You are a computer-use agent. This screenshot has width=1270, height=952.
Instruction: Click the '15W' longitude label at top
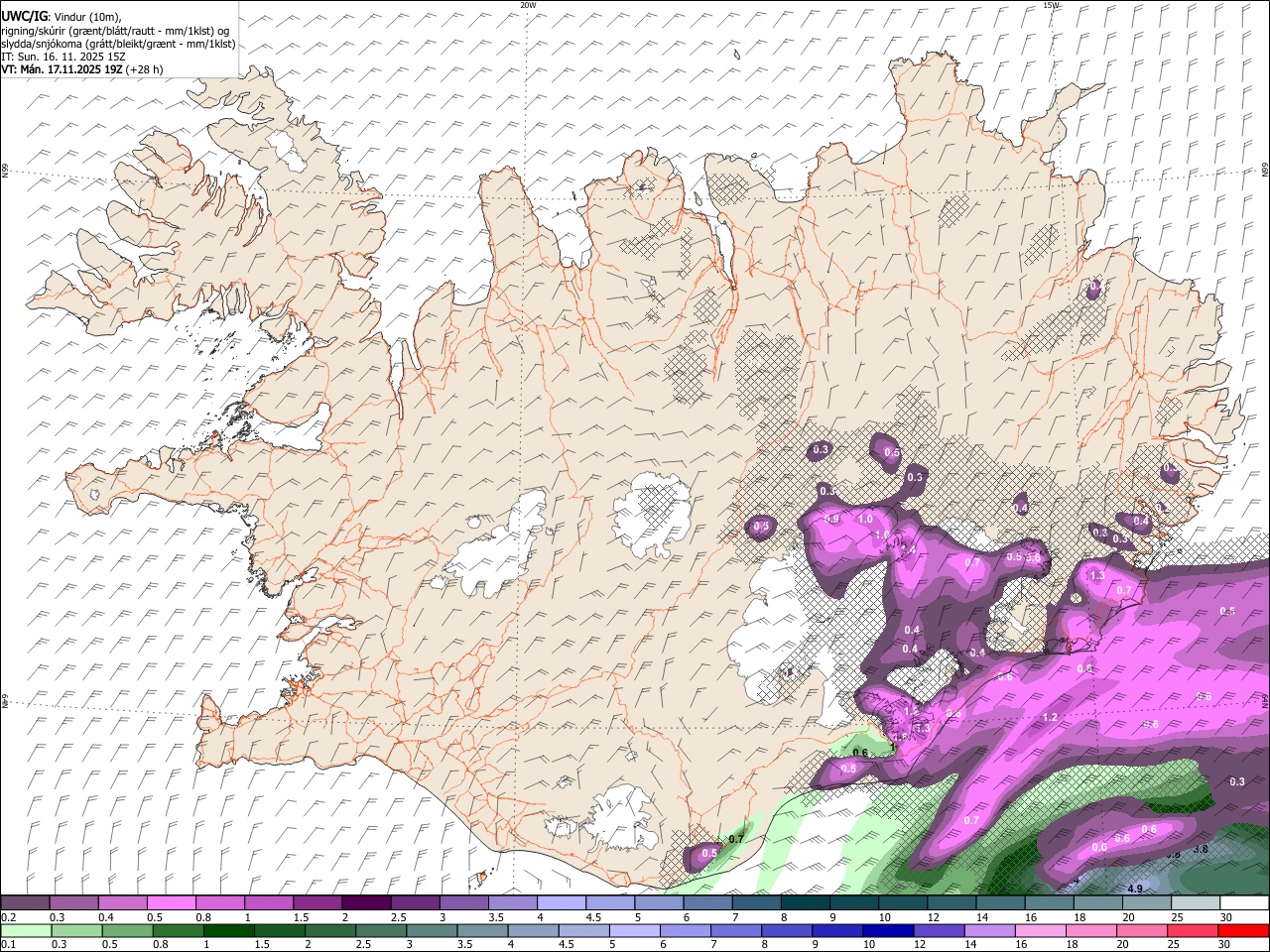[x=1051, y=5]
